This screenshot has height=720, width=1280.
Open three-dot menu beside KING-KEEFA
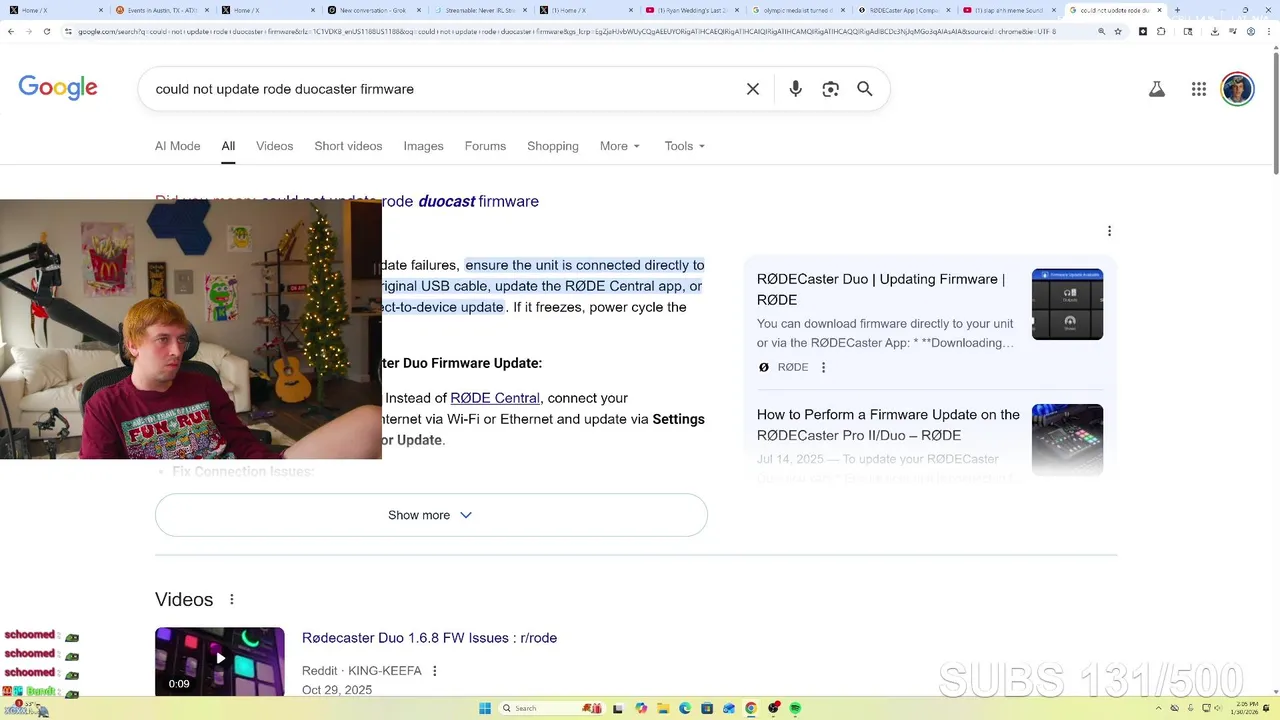click(x=435, y=671)
